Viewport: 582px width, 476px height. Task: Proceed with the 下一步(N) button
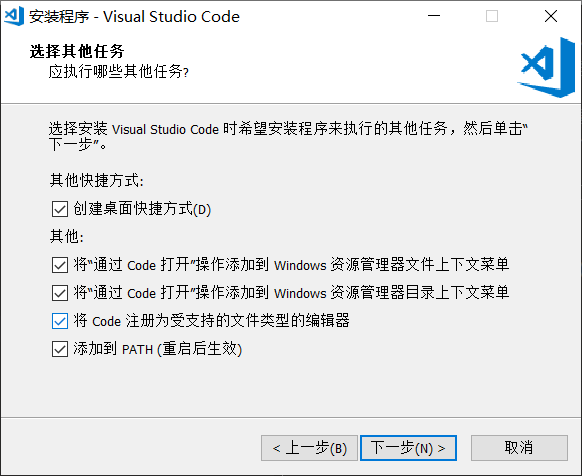click(x=408, y=448)
